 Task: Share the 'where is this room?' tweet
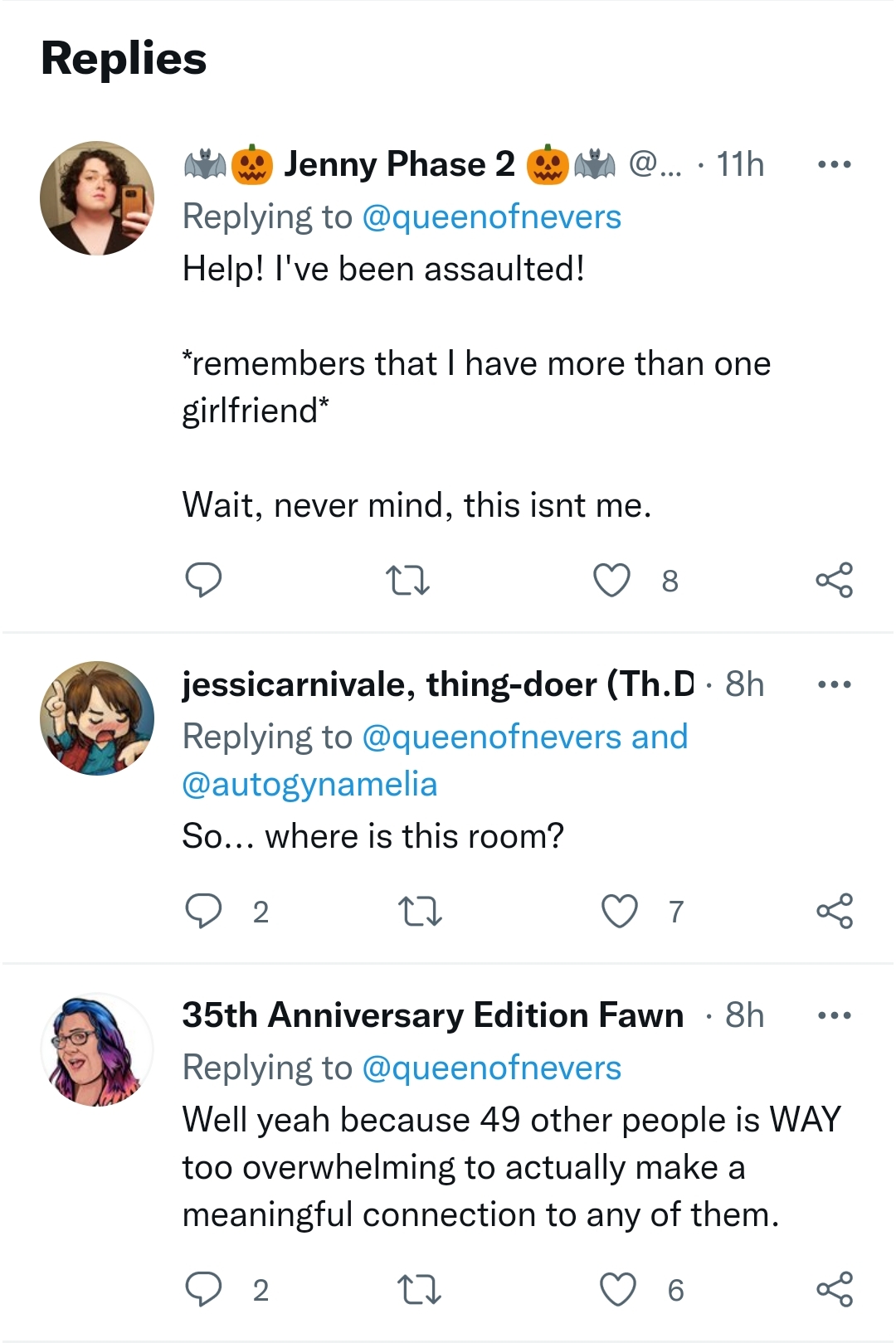834,911
